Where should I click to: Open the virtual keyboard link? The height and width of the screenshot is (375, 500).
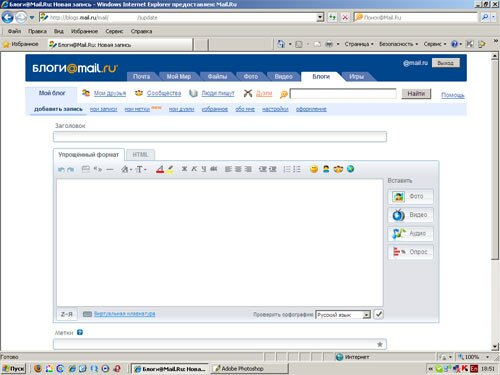tap(124, 314)
